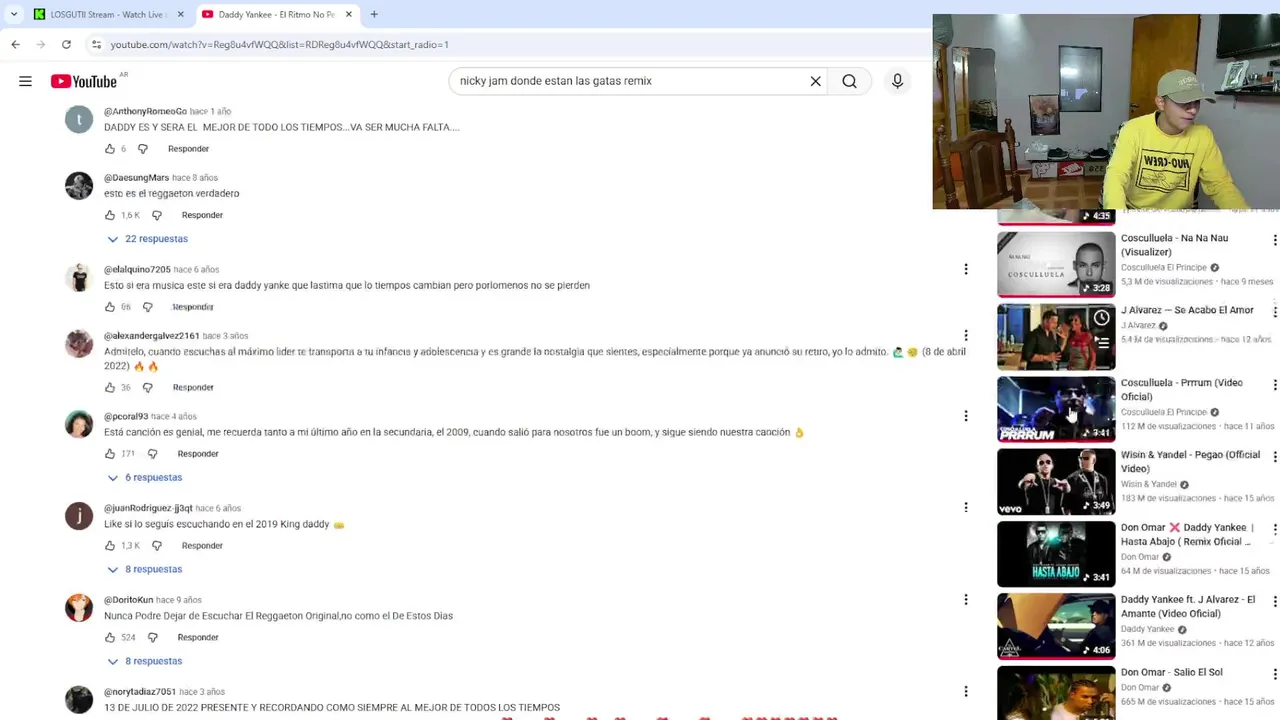Open Wisin & Yandel Pegao video title
The image size is (1280, 720).
1190,461
